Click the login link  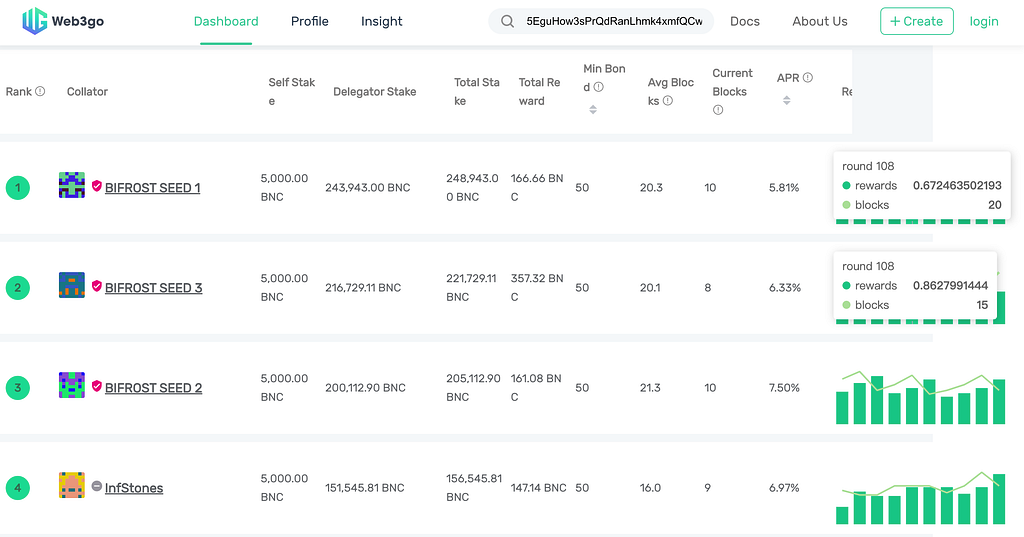[x=984, y=22]
